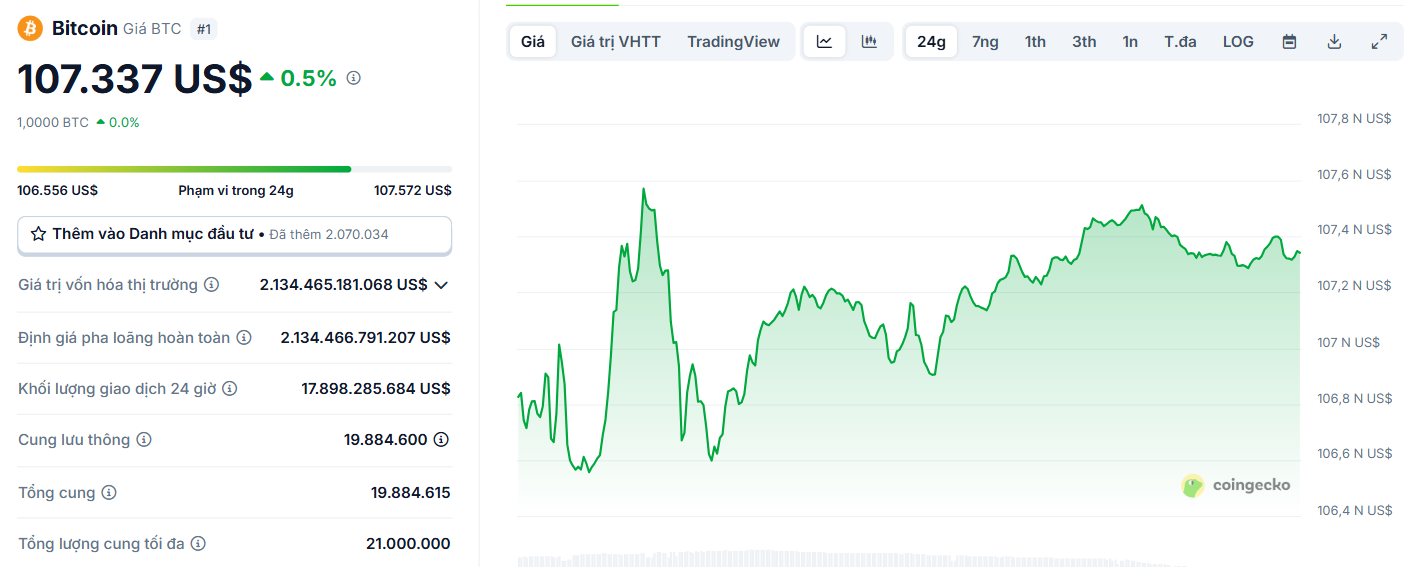Switch to line chart view icon
Screen dimensions: 1419x567
coord(825,42)
